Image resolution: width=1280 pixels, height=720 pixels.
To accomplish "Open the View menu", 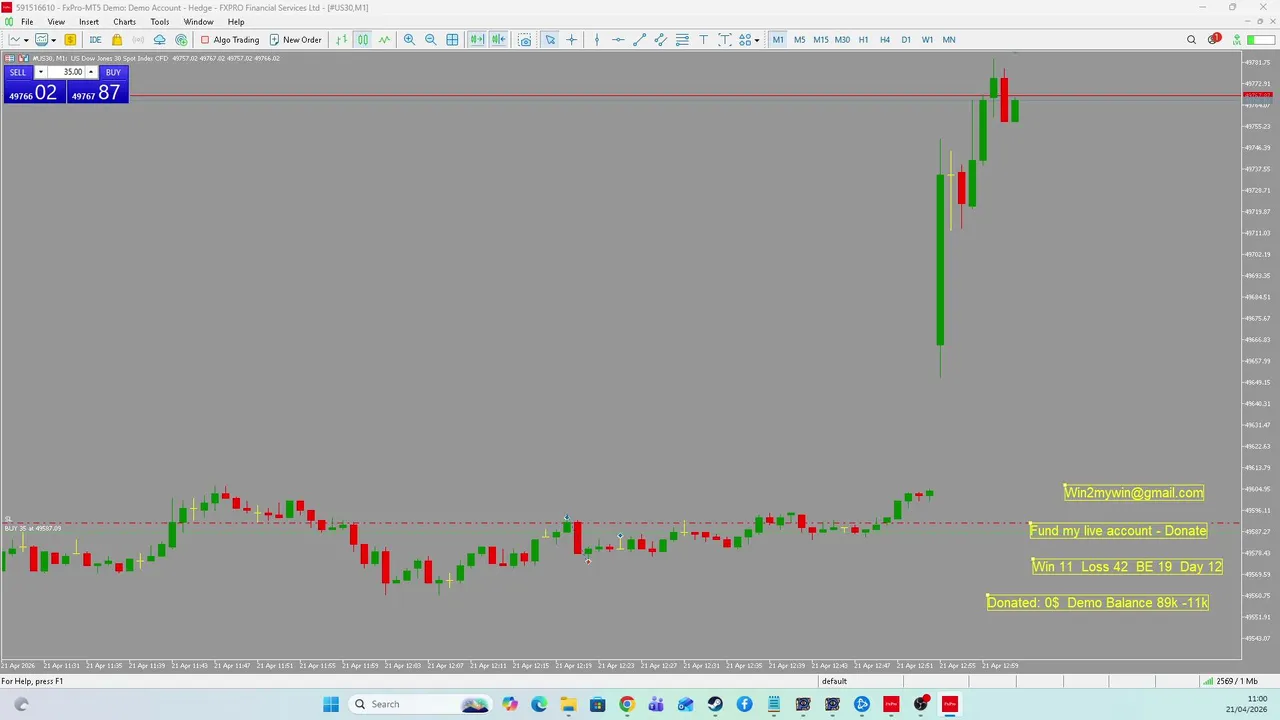I will point(56,22).
